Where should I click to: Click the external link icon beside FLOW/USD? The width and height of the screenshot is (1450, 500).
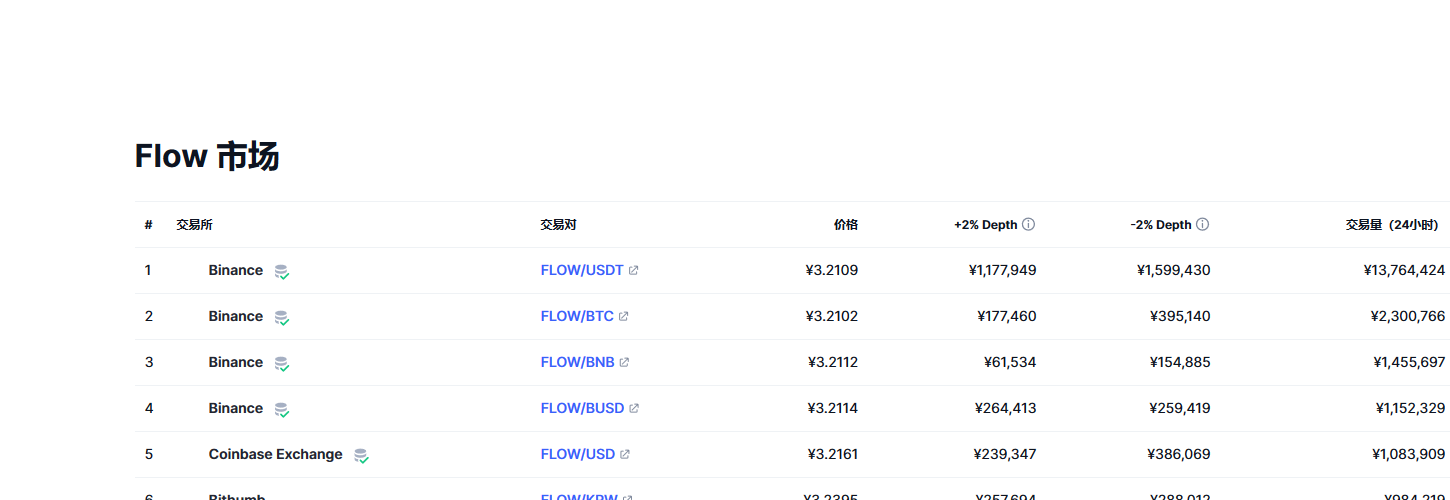point(625,454)
